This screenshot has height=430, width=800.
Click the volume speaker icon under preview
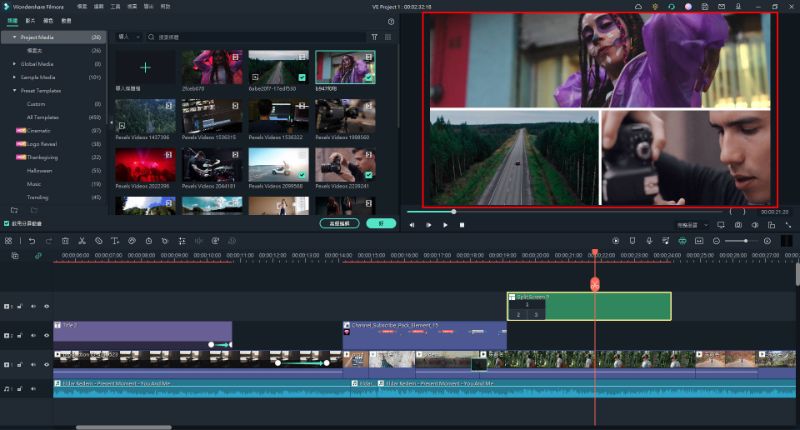(x=755, y=225)
